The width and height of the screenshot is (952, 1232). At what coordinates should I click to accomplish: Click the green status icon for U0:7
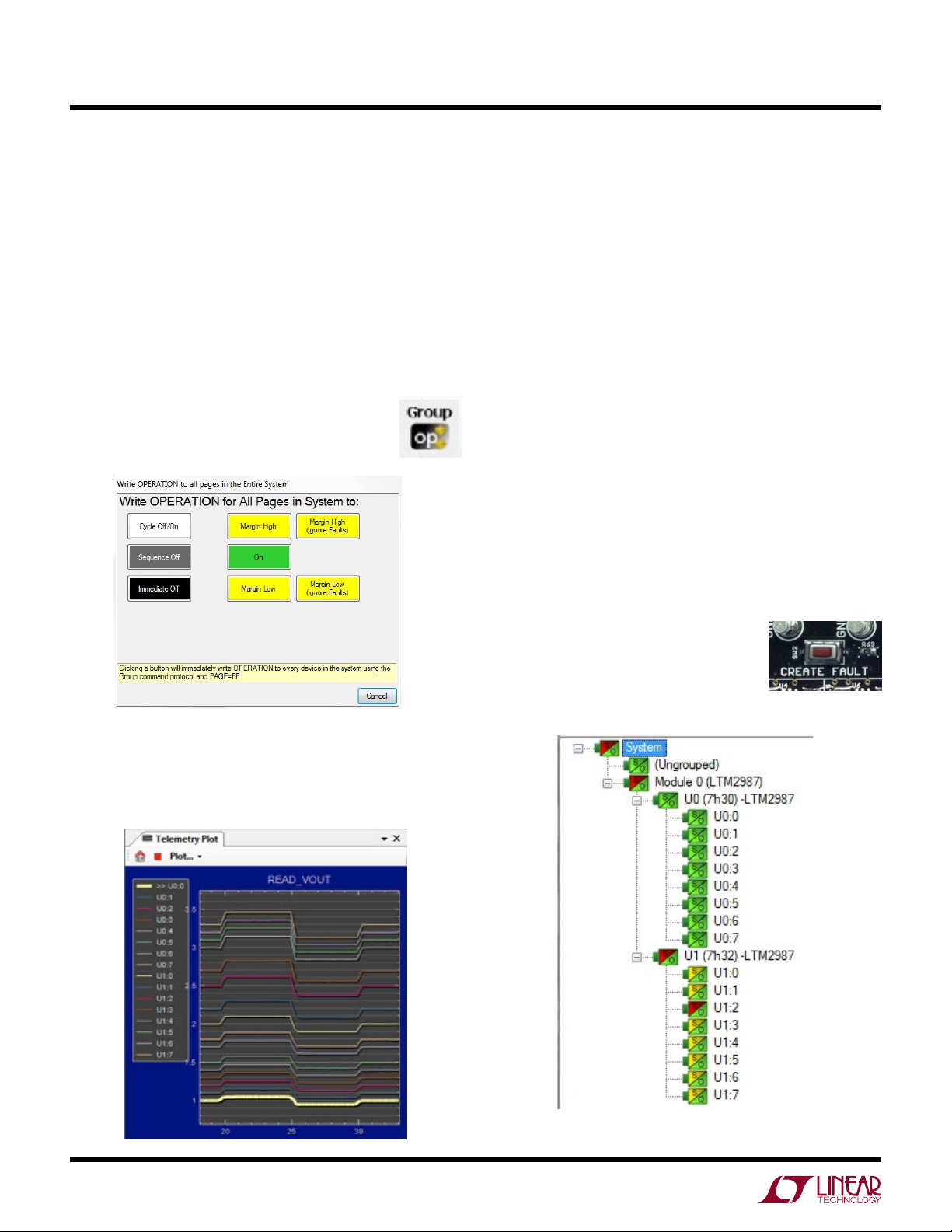696,938
